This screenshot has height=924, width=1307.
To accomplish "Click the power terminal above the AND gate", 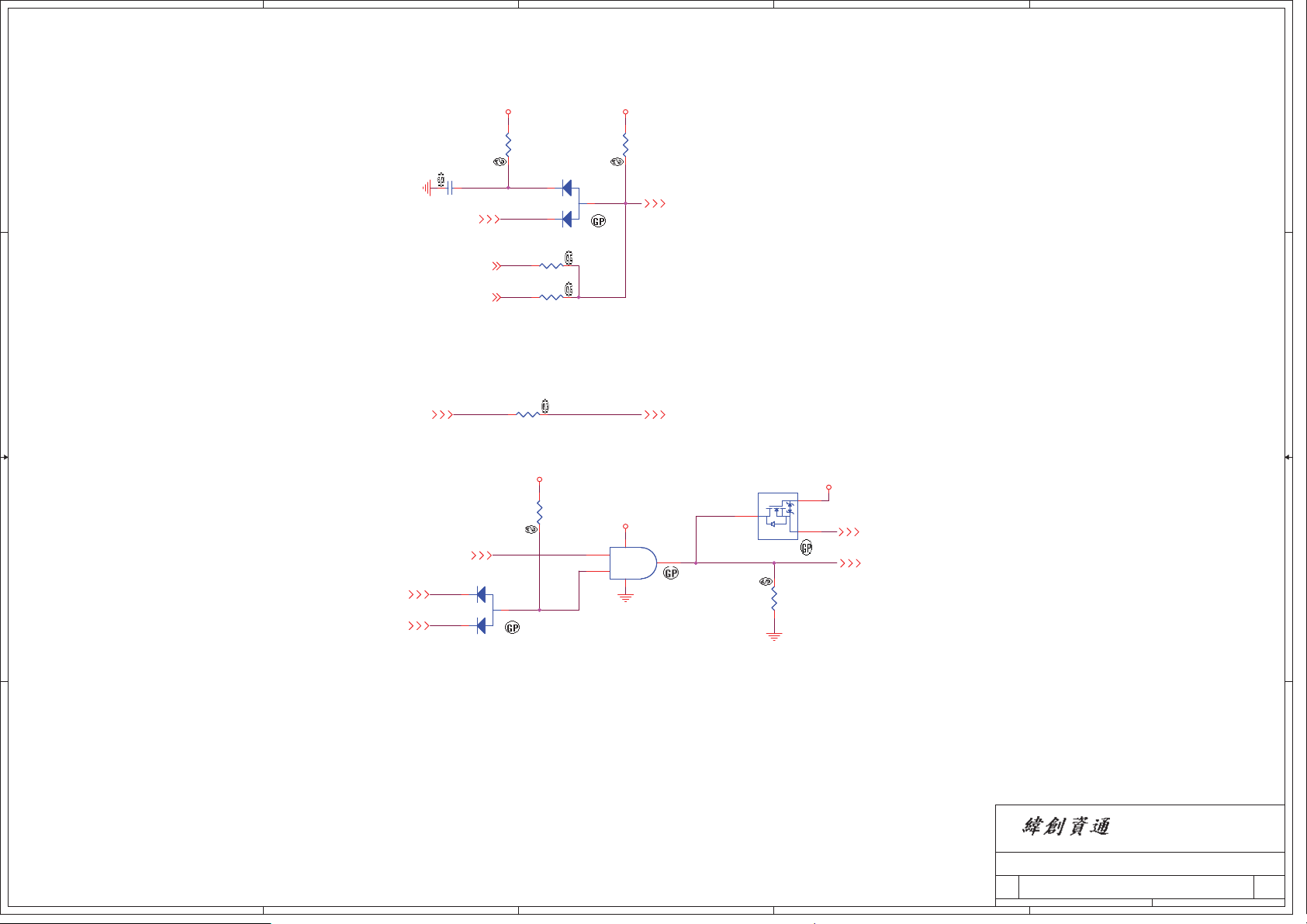I will coord(625,527).
